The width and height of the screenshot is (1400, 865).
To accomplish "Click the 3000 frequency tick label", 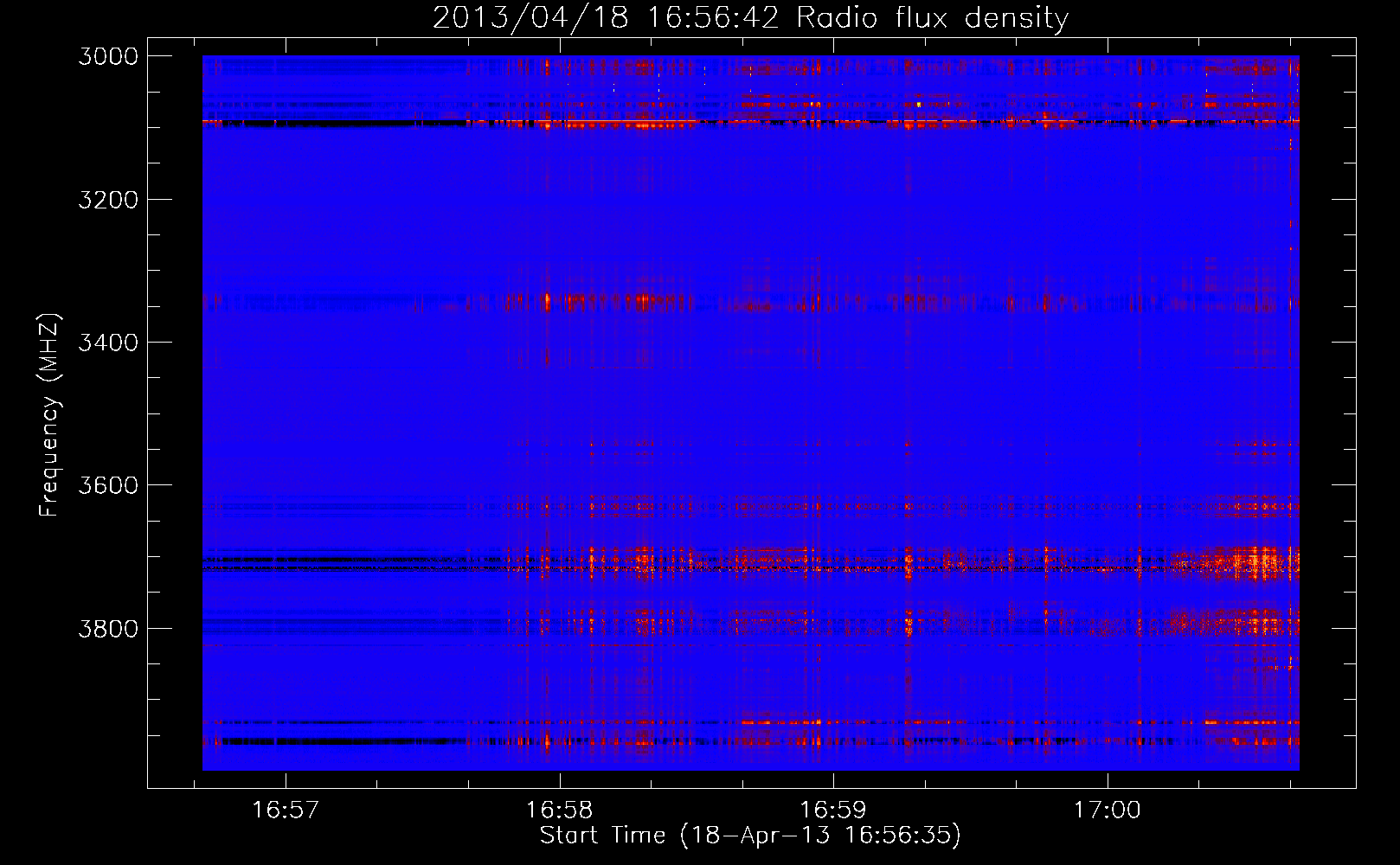I will 108,56.
